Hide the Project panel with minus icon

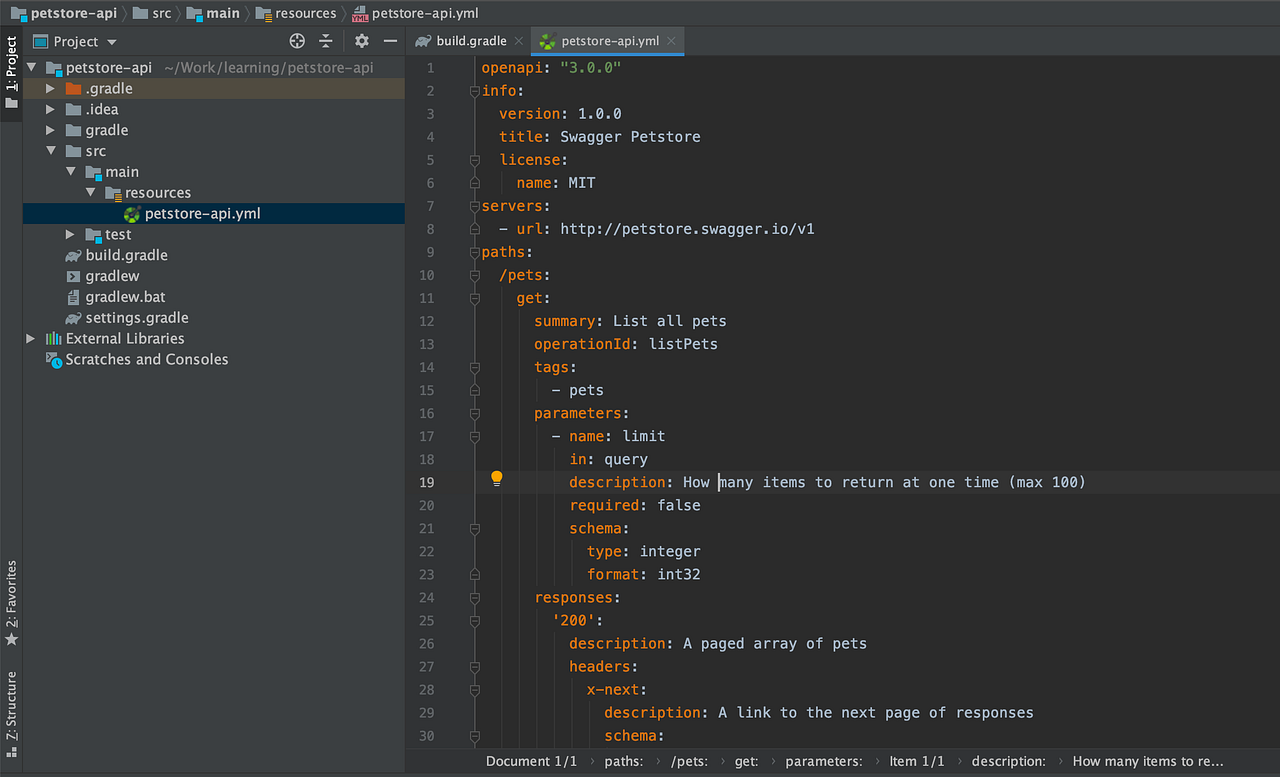390,41
